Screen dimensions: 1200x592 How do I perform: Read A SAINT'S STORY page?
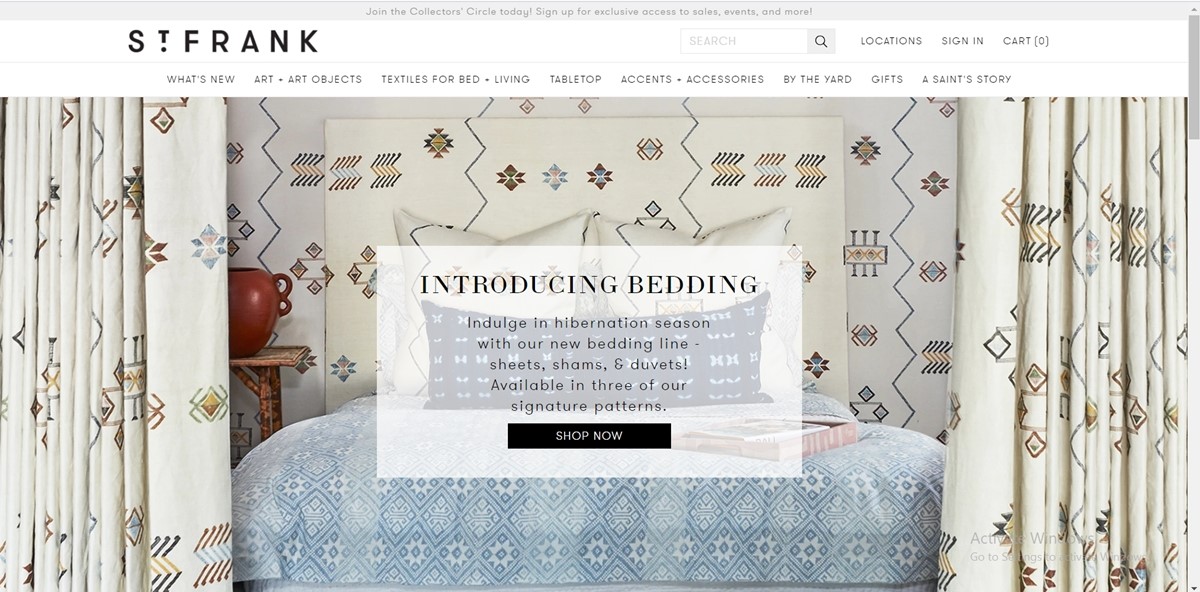tap(967, 79)
